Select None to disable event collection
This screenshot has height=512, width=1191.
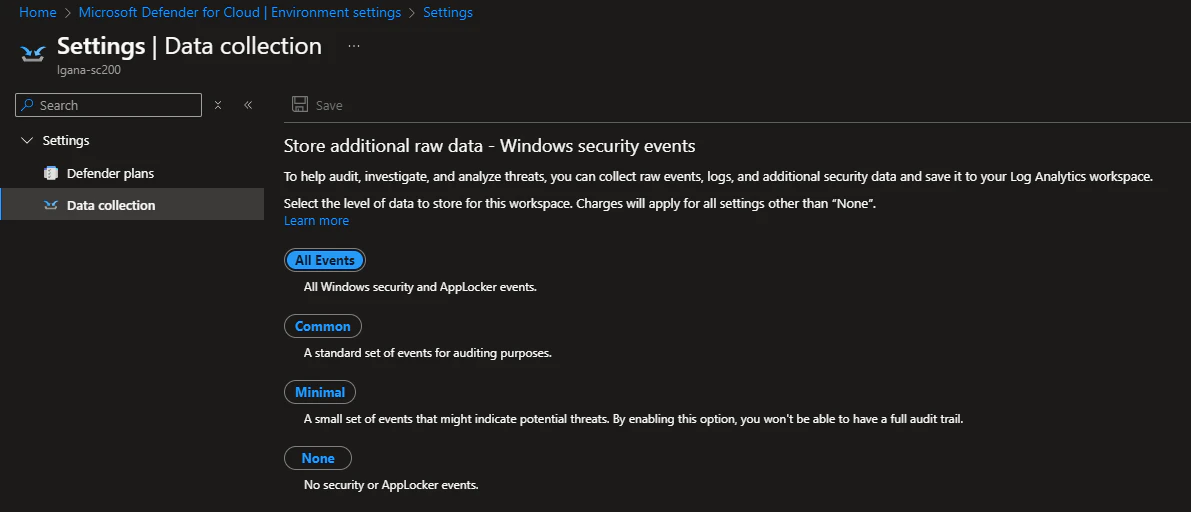coord(318,458)
